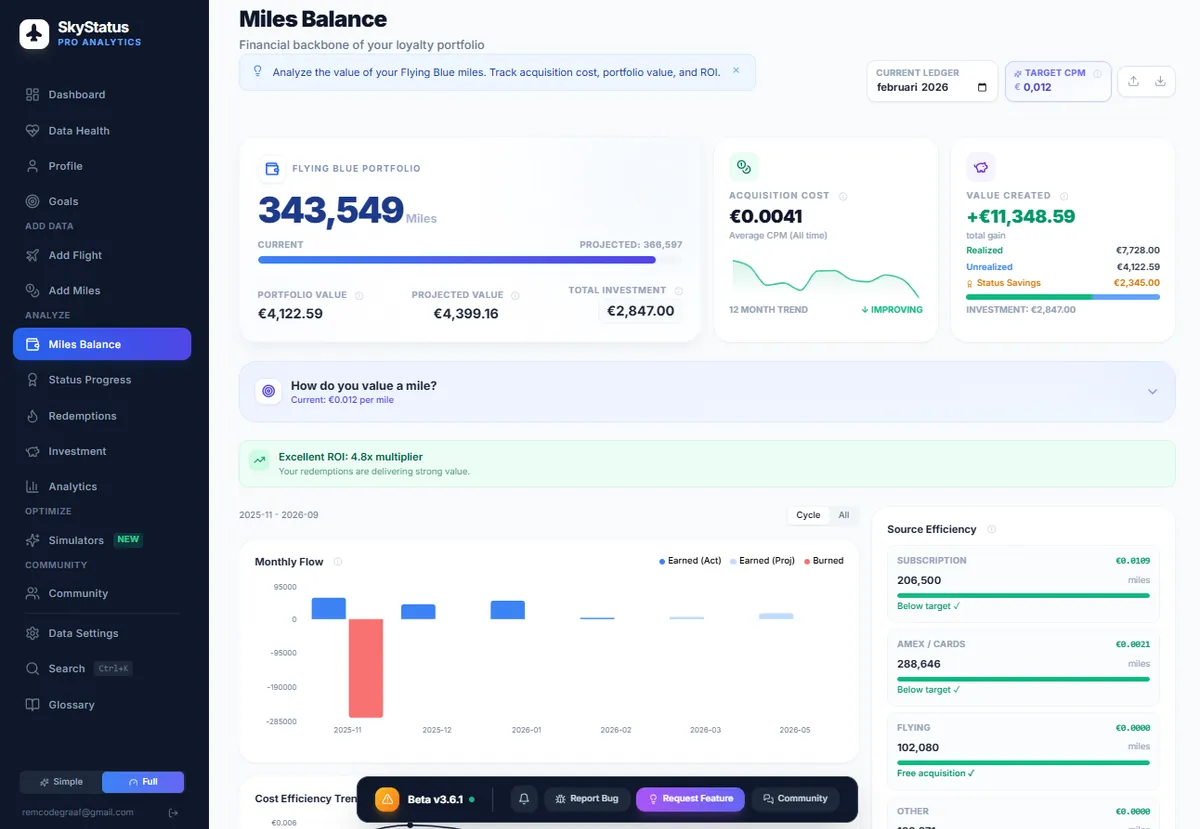Switch the chart range to All
The width and height of the screenshot is (1200, 829).
click(x=845, y=514)
